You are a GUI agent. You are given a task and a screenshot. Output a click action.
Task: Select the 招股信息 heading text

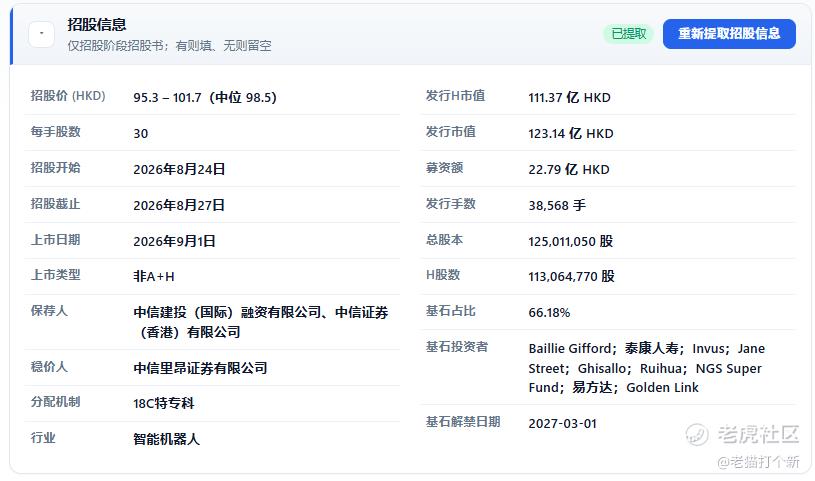pyautogui.click(x=97, y=24)
